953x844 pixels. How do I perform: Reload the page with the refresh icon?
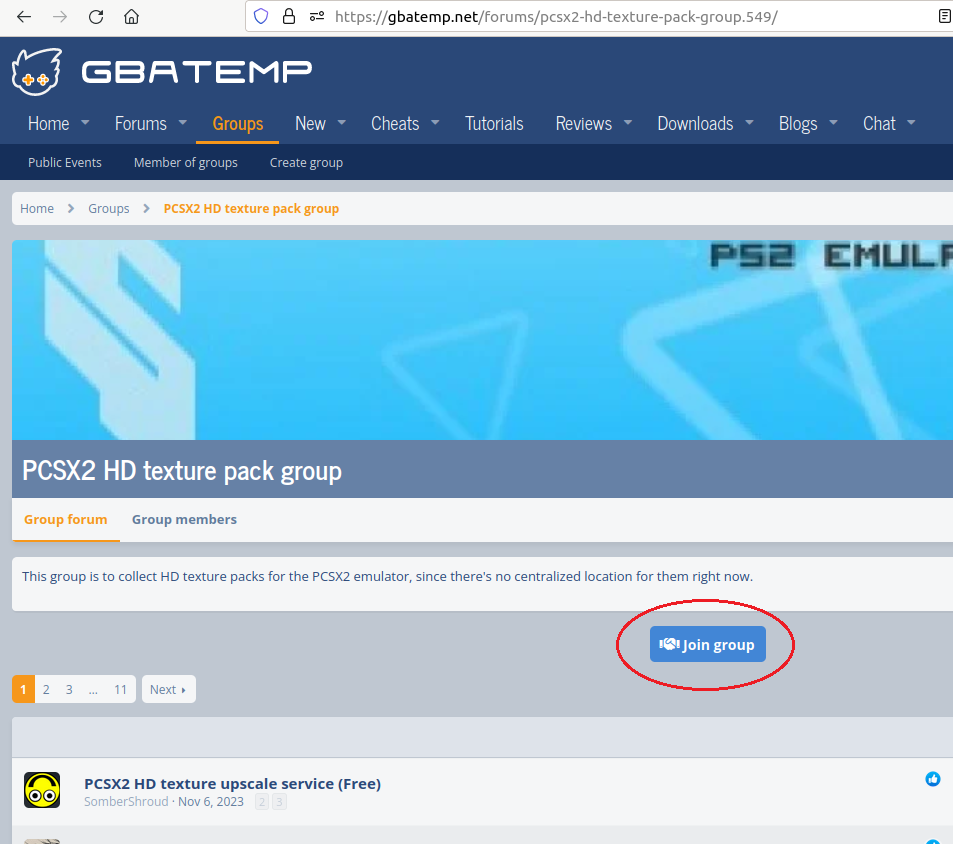(x=96, y=17)
